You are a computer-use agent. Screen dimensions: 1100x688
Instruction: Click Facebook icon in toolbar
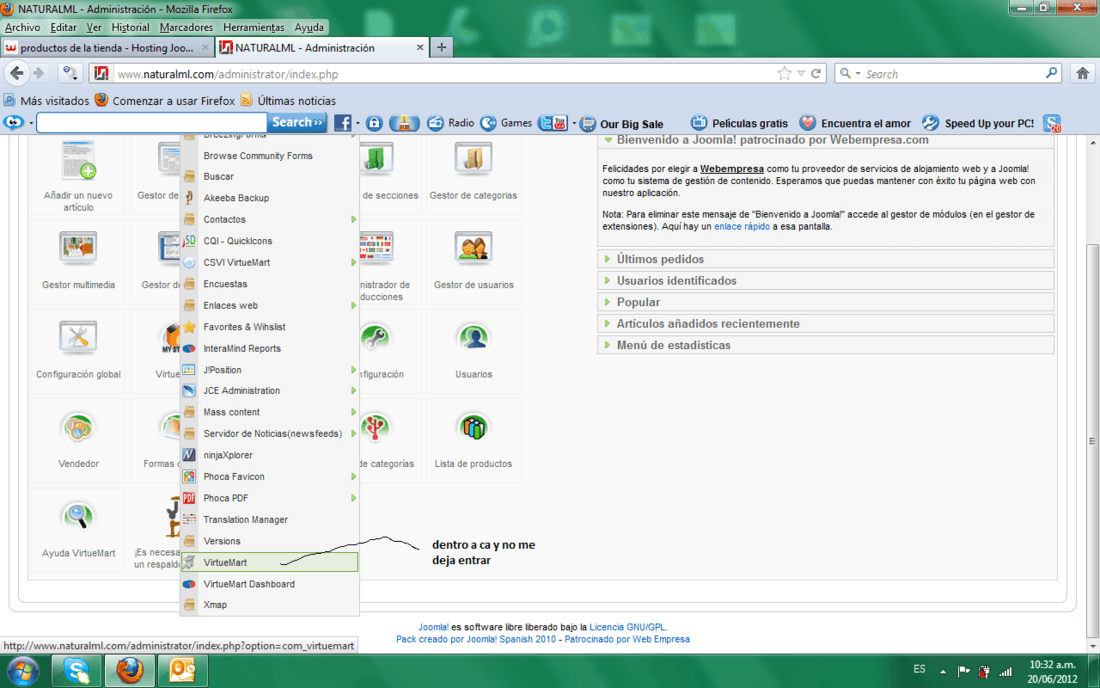coord(342,123)
